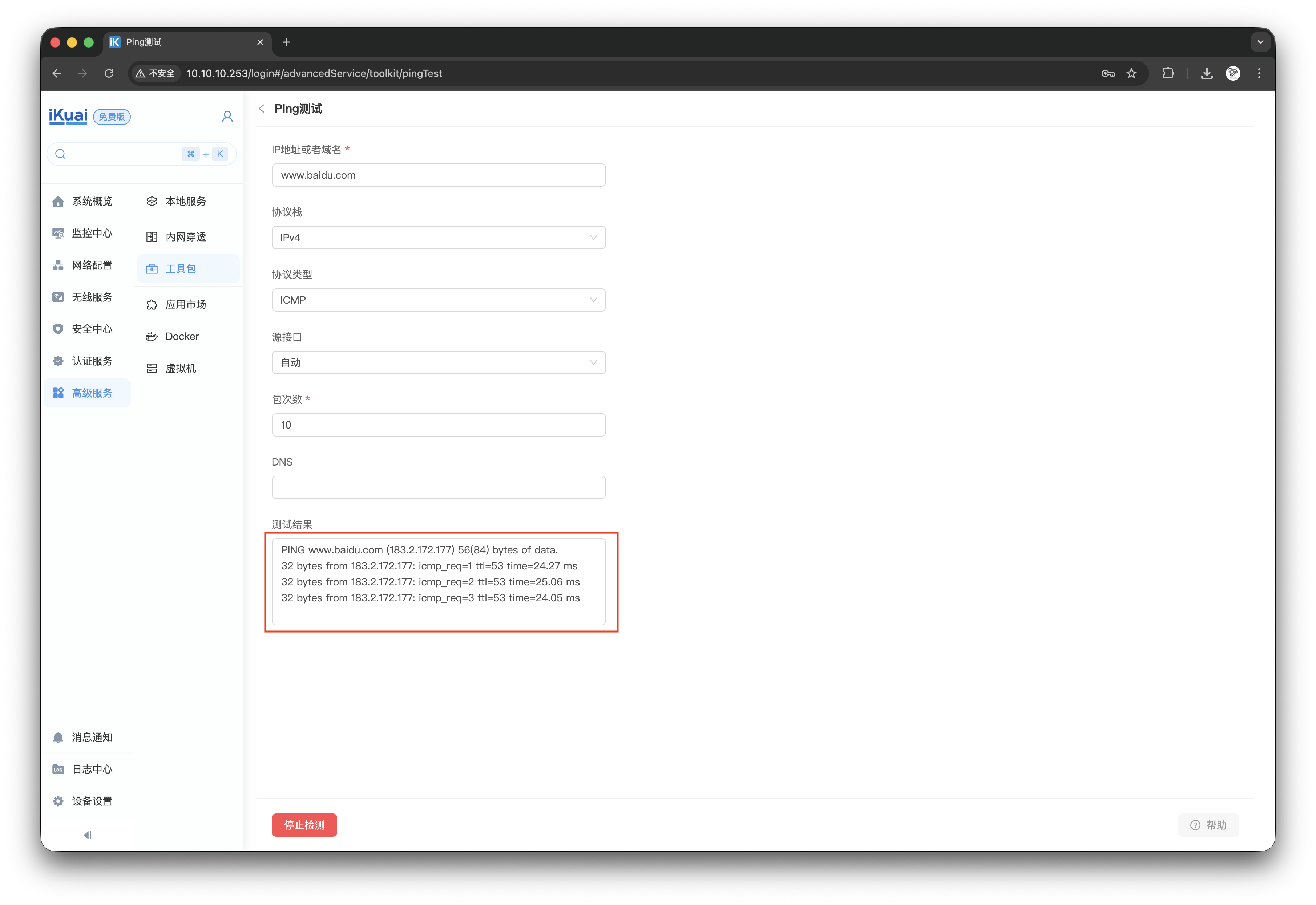Image resolution: width=1316 pixels, height=905 pixels.
Task: Go to 安全中心 security center
Action: coord(91,329)
